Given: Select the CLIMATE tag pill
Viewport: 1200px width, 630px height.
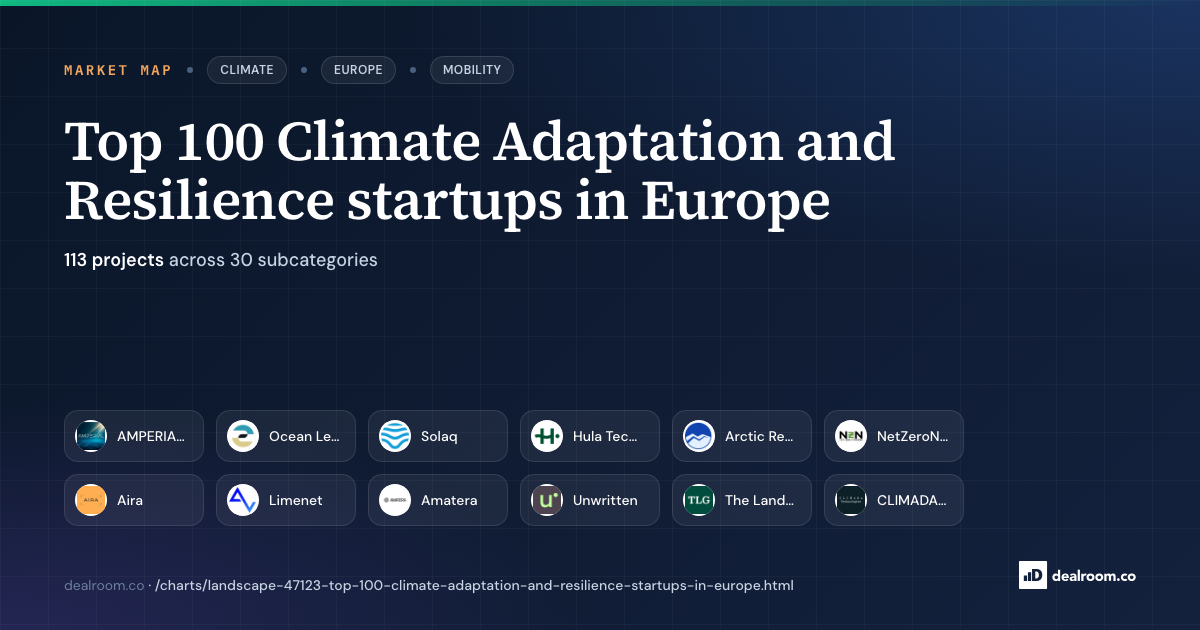Looking at the screenshot, I should coord(247,70).
